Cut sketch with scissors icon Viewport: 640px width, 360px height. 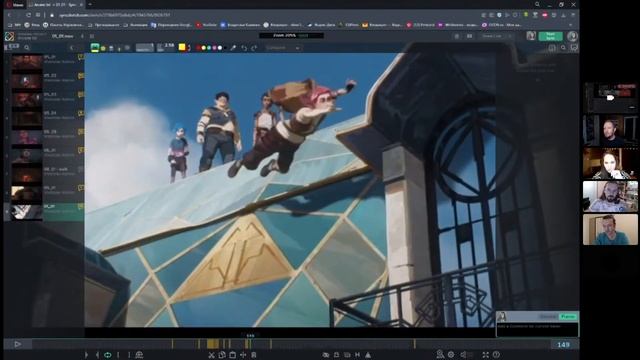(211, 355)
